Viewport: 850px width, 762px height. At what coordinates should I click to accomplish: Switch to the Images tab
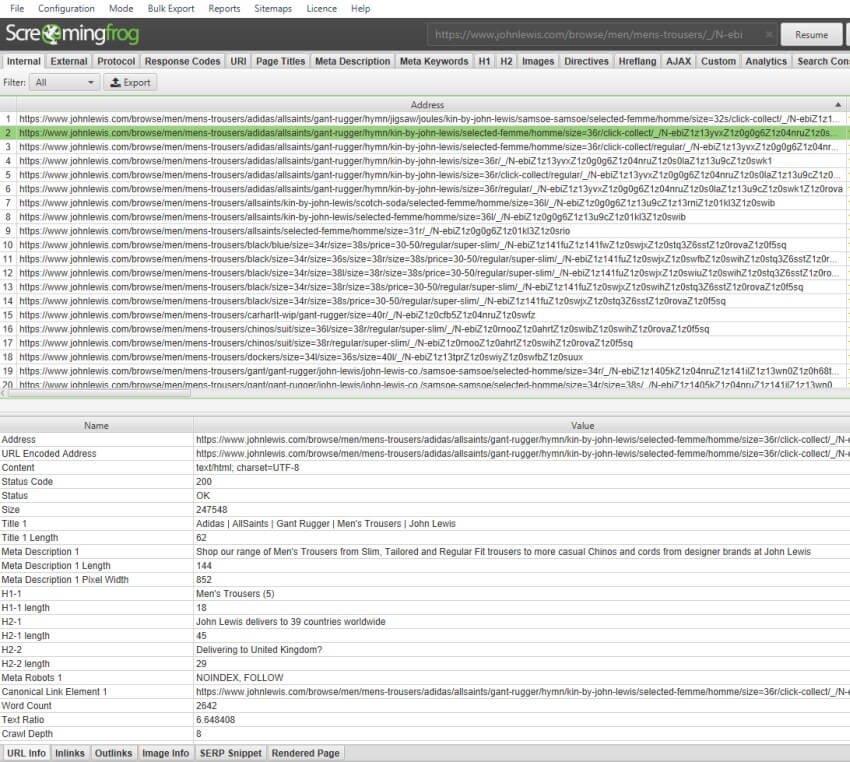[538, 61]
